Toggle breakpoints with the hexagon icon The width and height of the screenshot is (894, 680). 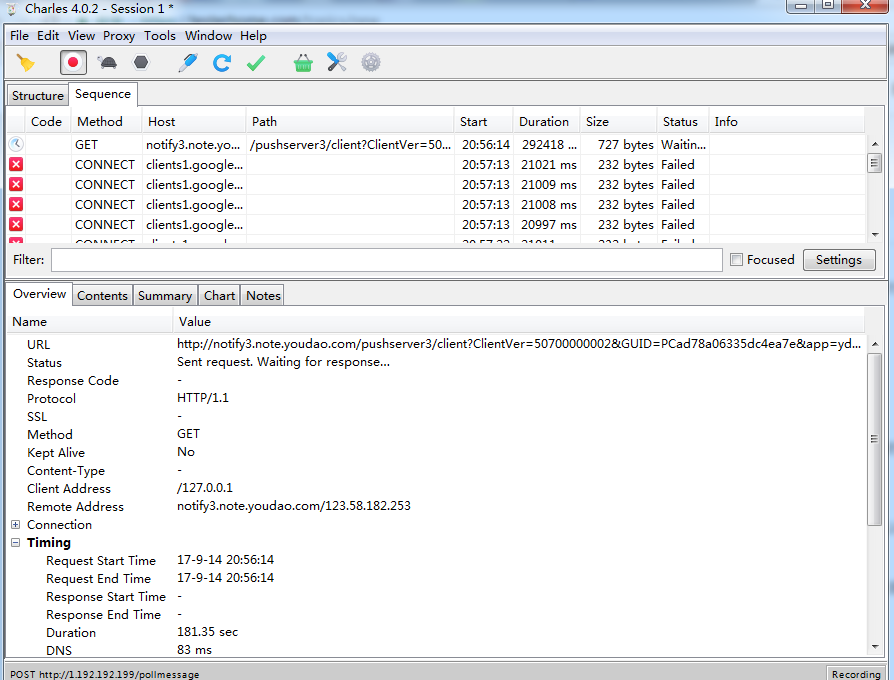(x=141, y=62)
